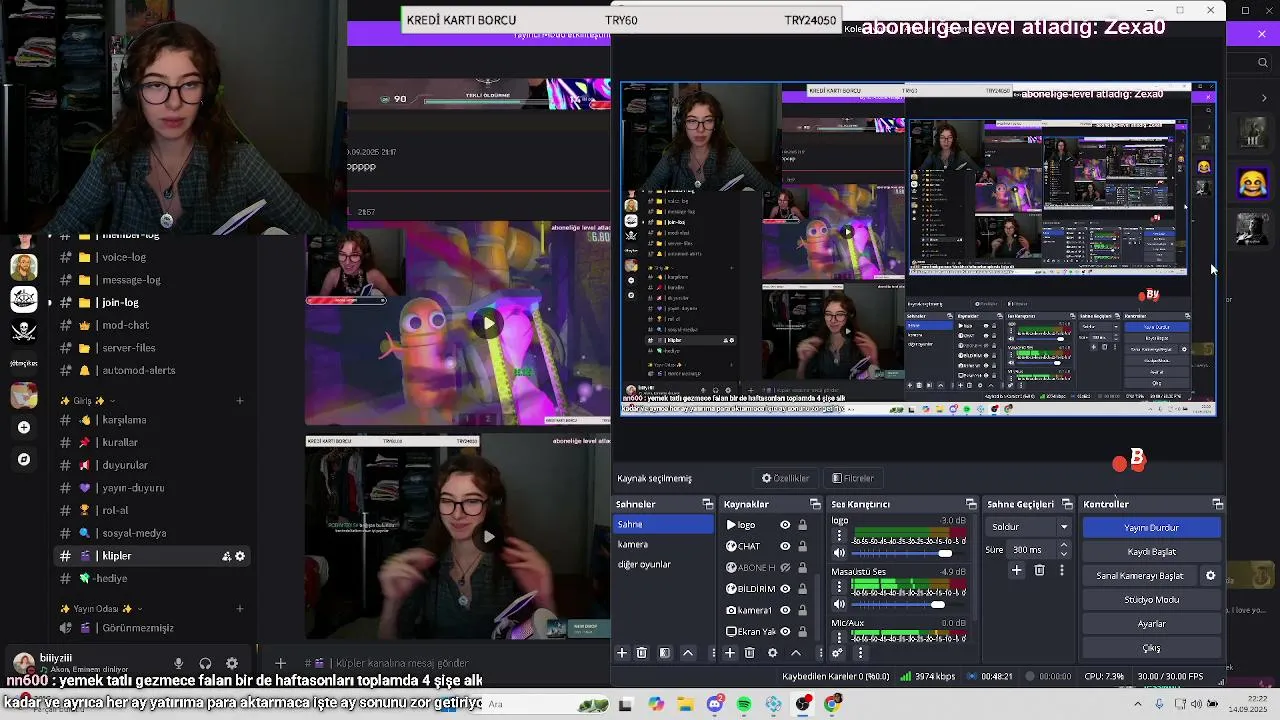This screenshot has height=720, width=1280.
Task: Add a new scene transition
Action: click(x=1016, y=570)
